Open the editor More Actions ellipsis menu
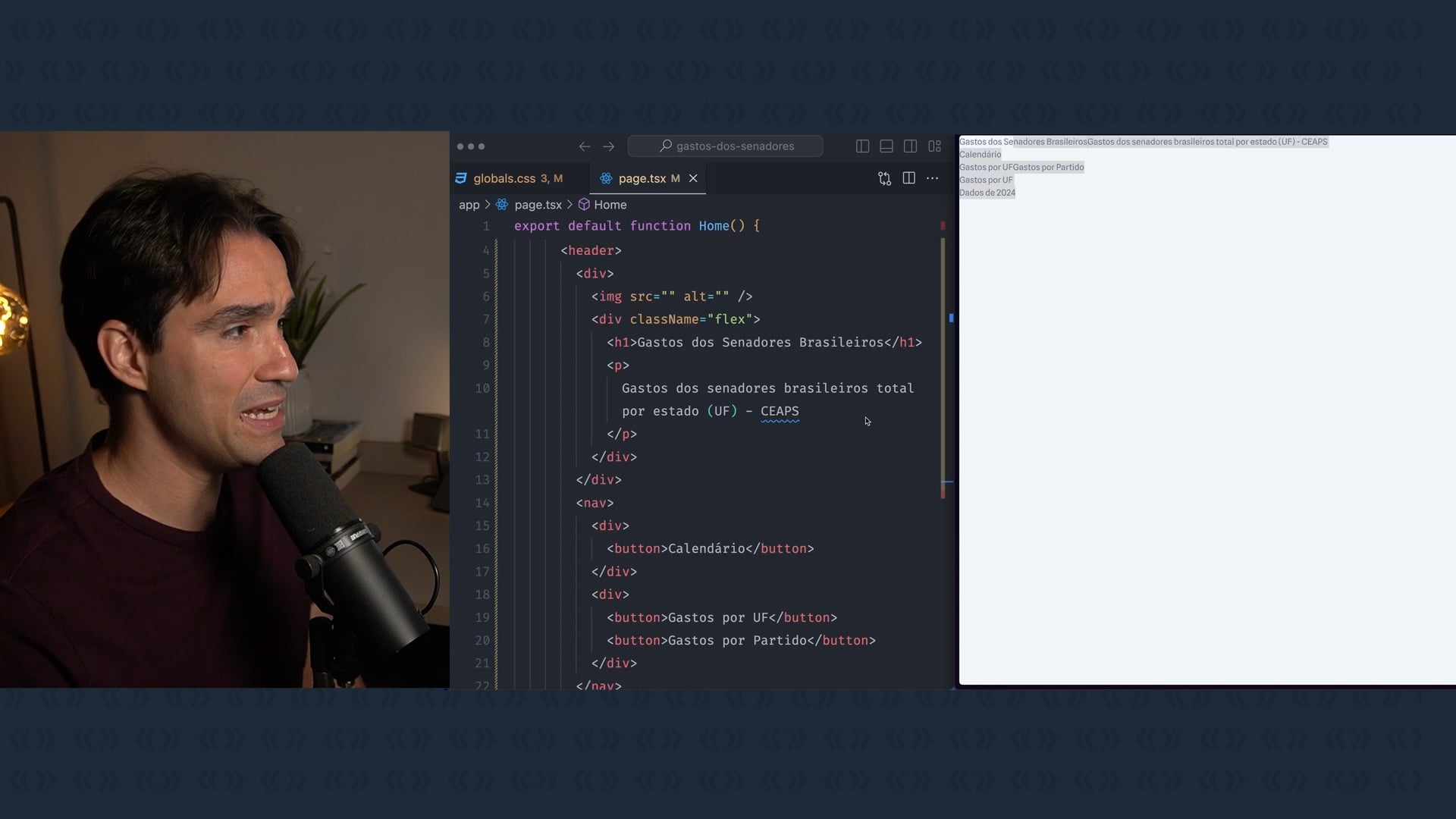1456x819 pixels. [933, 178]
